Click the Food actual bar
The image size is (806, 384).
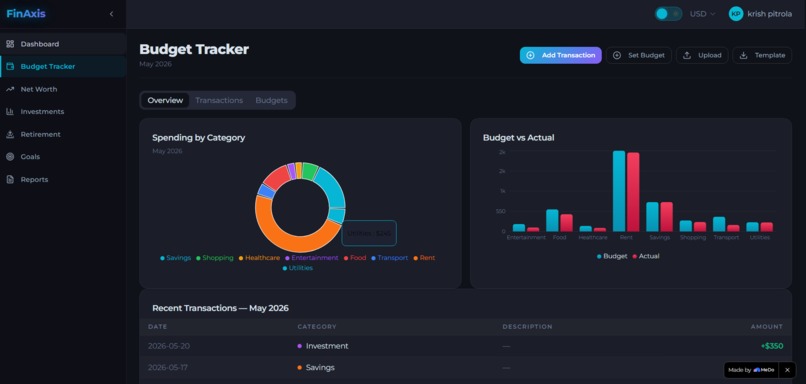click(566, 223)
